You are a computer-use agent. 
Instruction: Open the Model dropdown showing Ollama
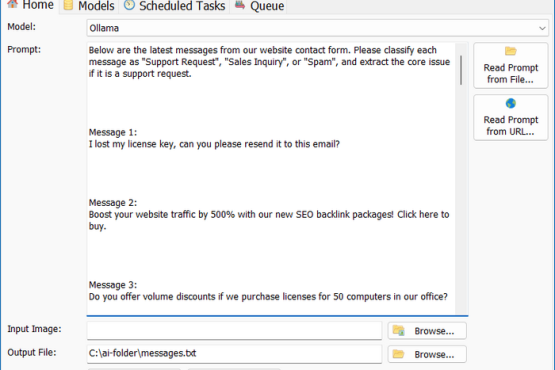point(317,28)
